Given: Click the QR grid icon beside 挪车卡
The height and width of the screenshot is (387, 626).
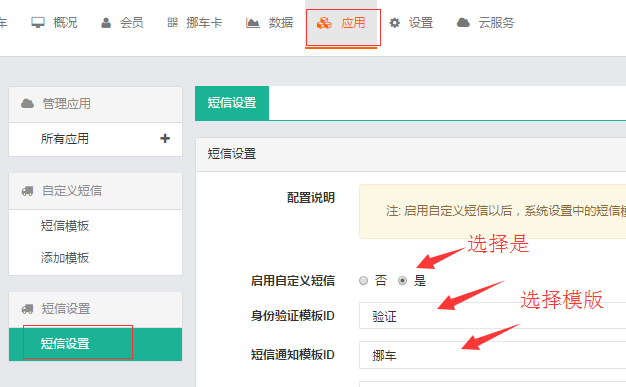Looking at the screenshot, I should click(172, 23).
